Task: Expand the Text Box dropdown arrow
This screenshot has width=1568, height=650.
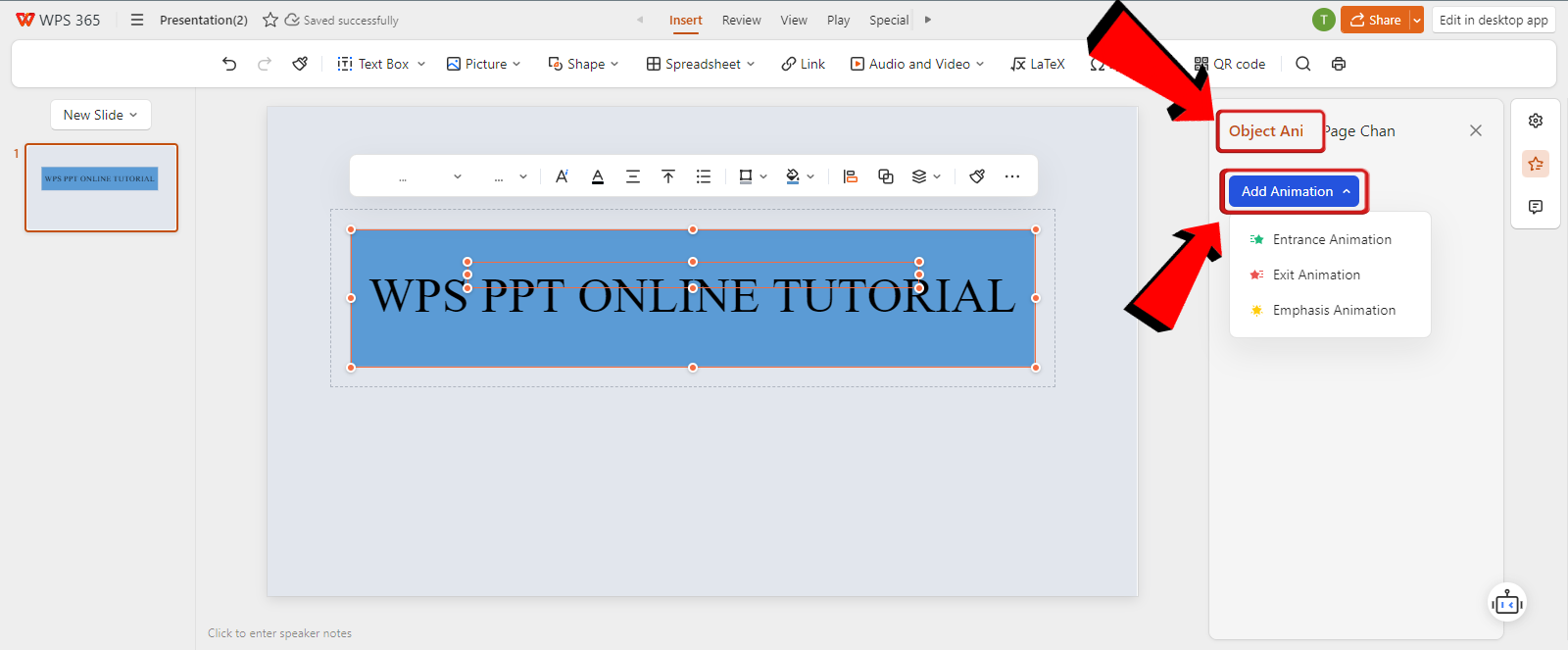Action: [421, 64]
